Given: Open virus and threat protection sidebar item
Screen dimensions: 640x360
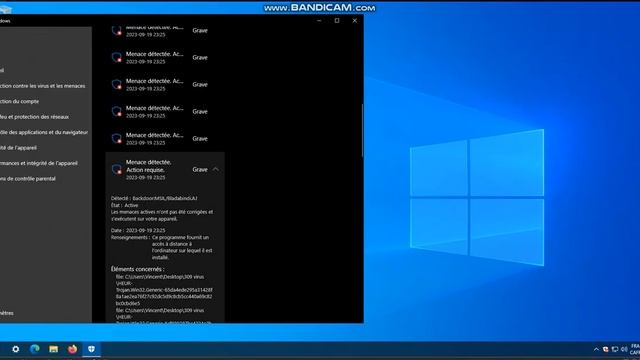Looking at the screenshot, I should 42,86.
